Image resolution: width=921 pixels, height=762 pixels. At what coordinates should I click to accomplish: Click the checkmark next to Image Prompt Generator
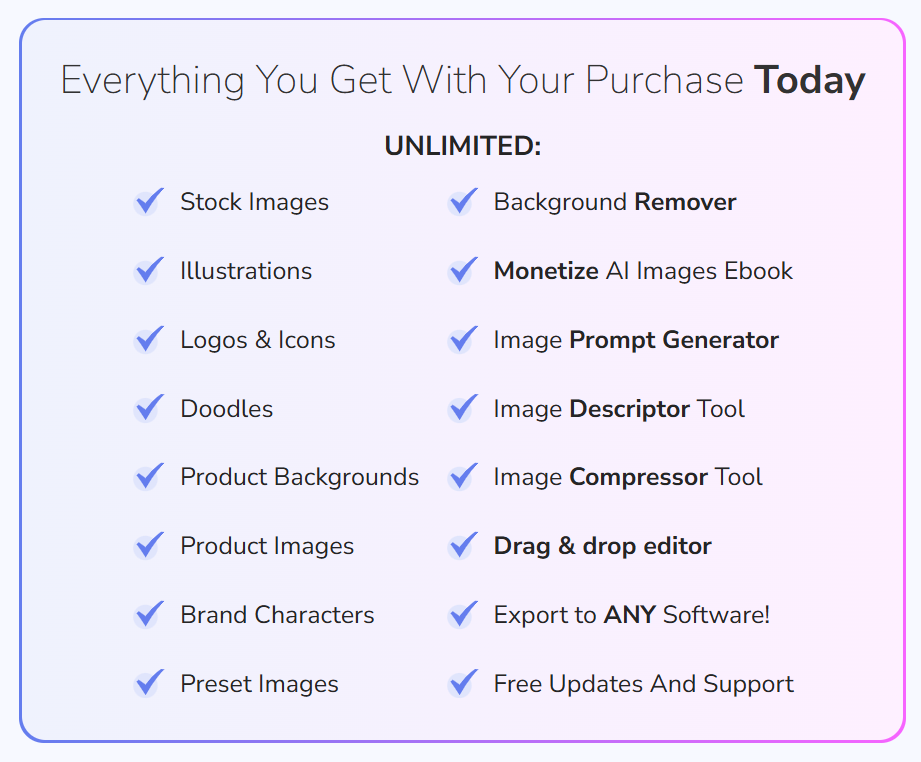point(462,340)
